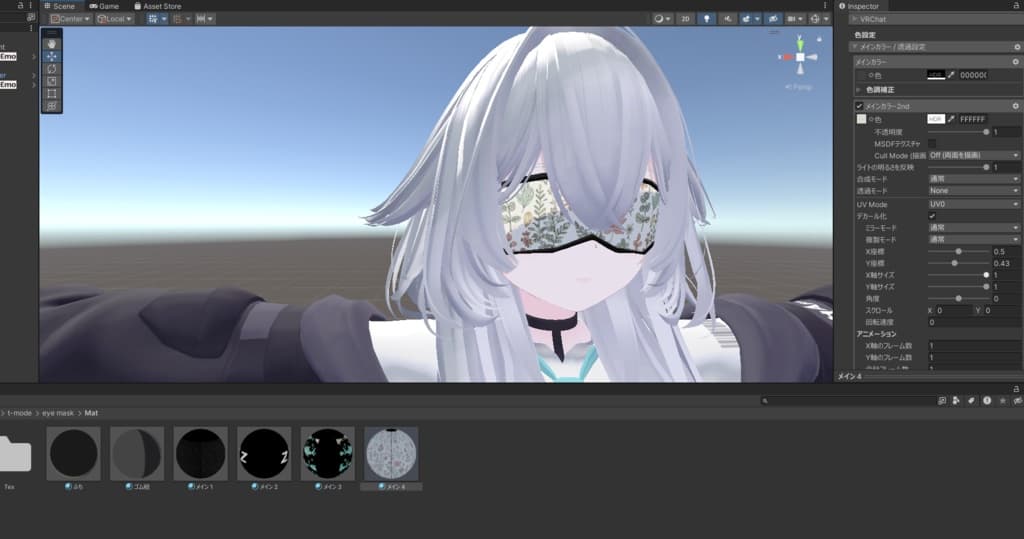The height and width of the screenshot is (539, 1024).
Task: Open the Asset Store tab
Action: click(157, 6)
